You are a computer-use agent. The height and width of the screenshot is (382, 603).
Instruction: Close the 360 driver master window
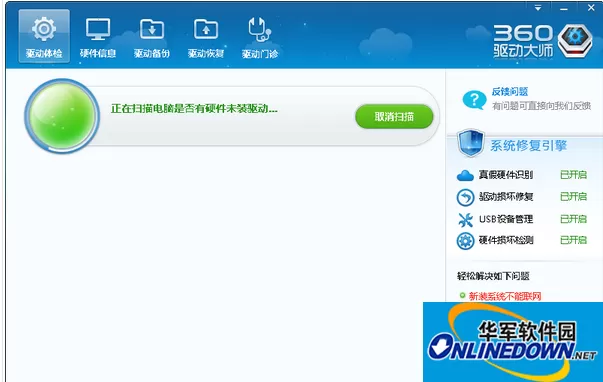[591, 8]
